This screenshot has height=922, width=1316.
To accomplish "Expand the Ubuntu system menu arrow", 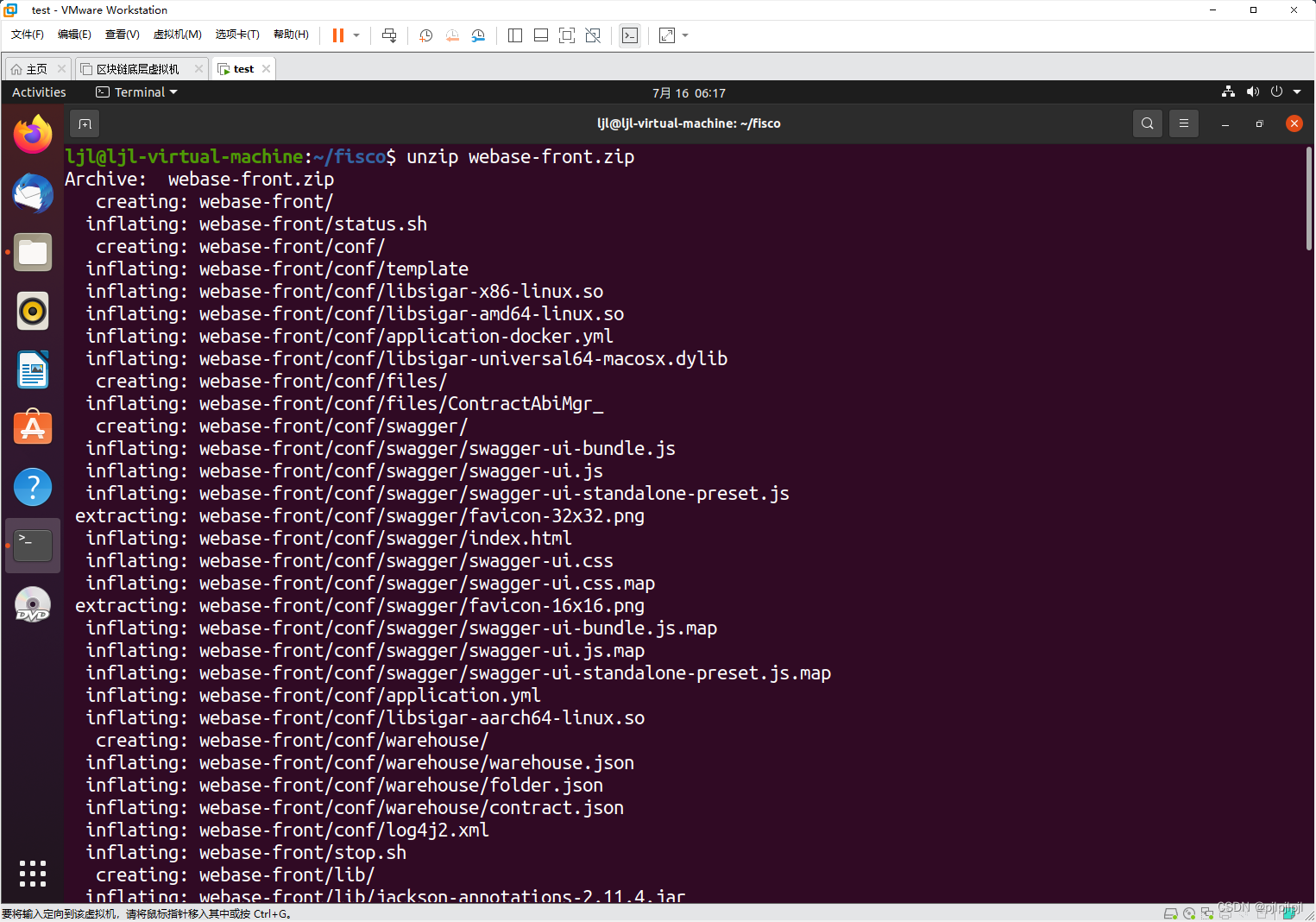I will tap(1296, 92).
